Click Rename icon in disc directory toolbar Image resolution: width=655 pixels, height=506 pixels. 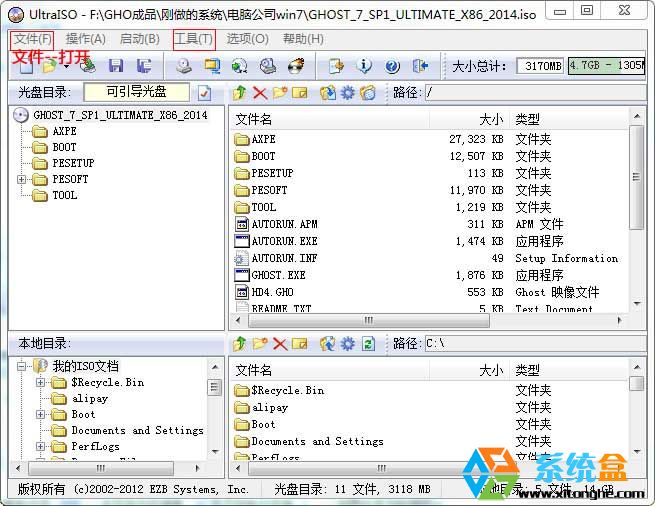coord(300,92)
